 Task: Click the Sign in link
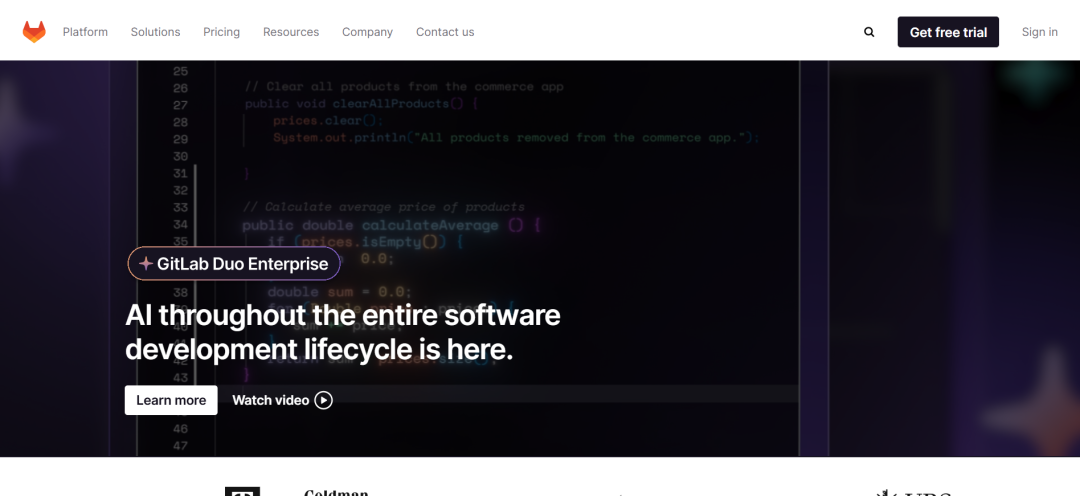point(1040,32)
